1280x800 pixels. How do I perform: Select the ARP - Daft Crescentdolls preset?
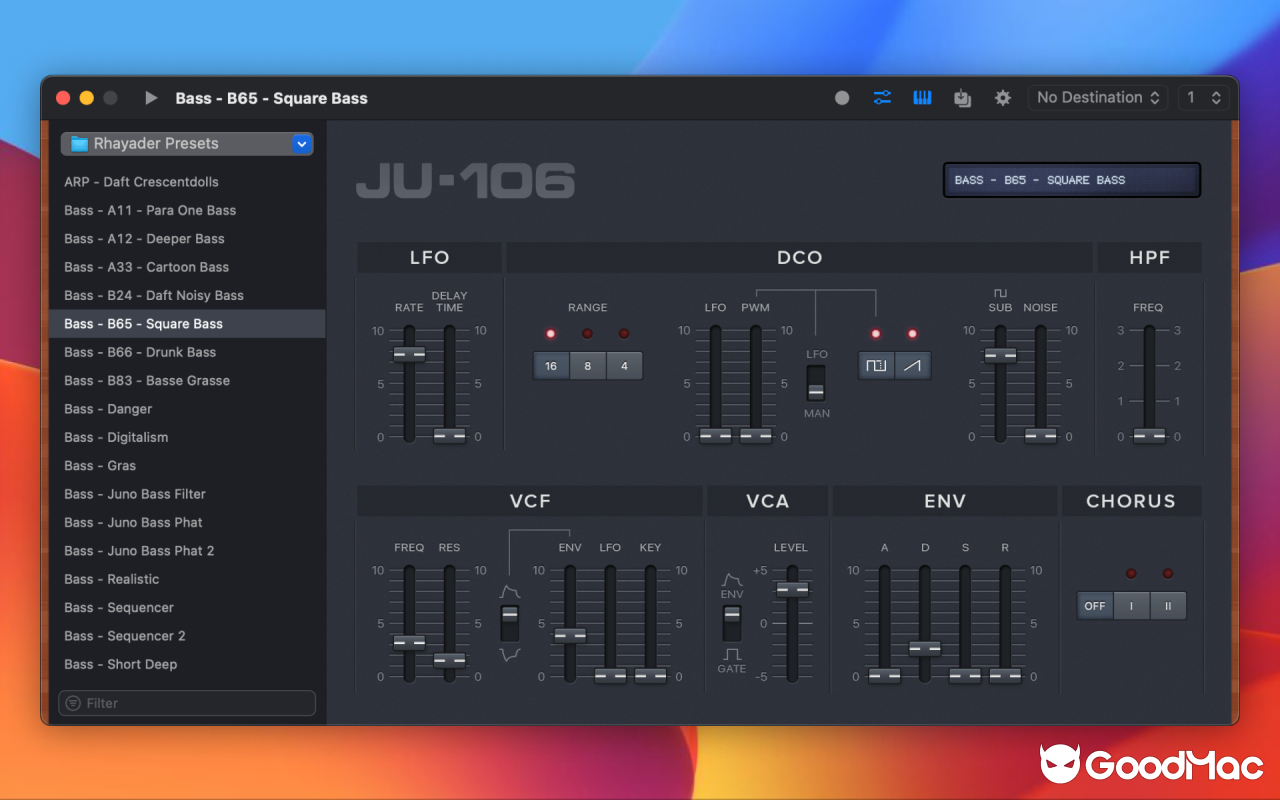[x=140, y=181]
